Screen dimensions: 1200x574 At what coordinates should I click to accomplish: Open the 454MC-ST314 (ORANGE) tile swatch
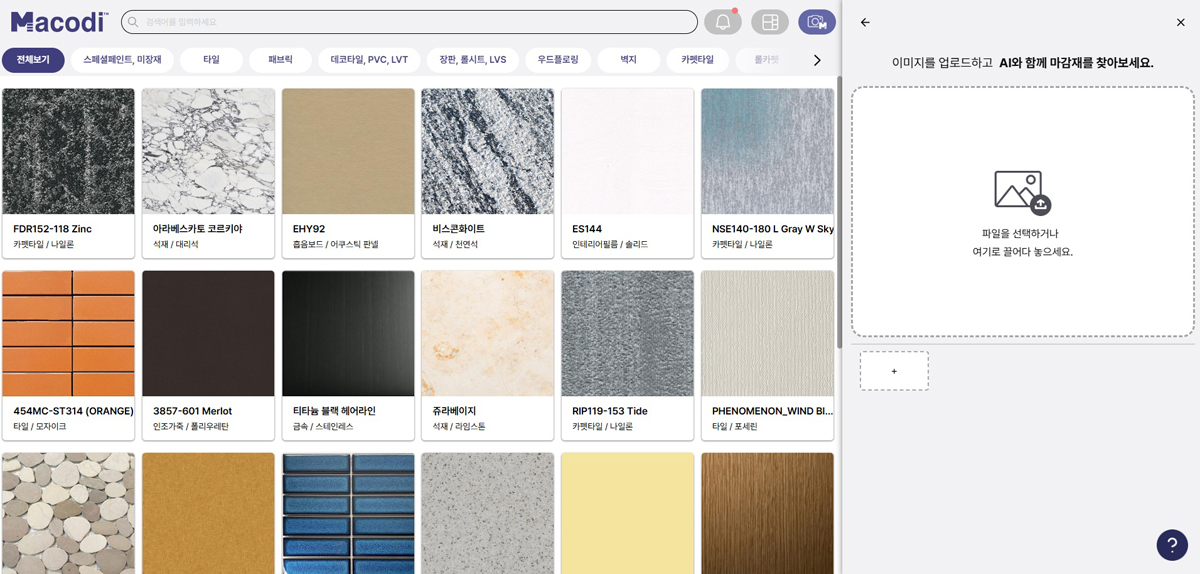(x=68, y=333)
